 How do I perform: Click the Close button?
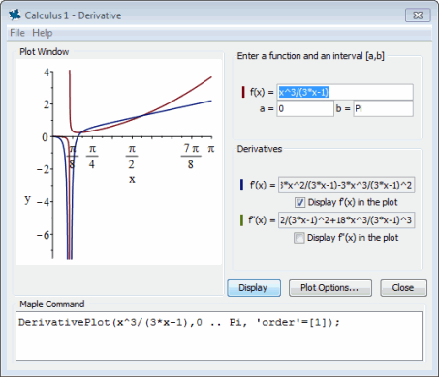(x=403, y=288)
